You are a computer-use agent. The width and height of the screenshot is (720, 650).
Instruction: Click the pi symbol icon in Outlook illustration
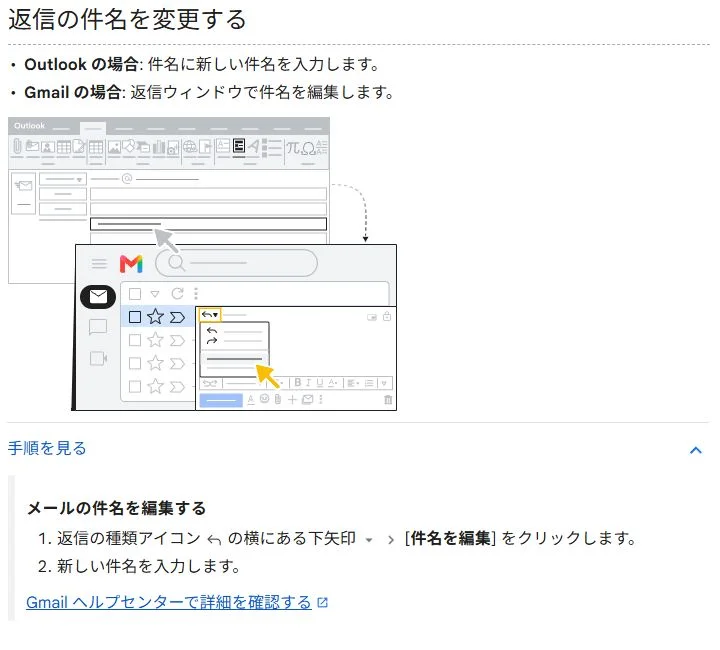[292, 147]
